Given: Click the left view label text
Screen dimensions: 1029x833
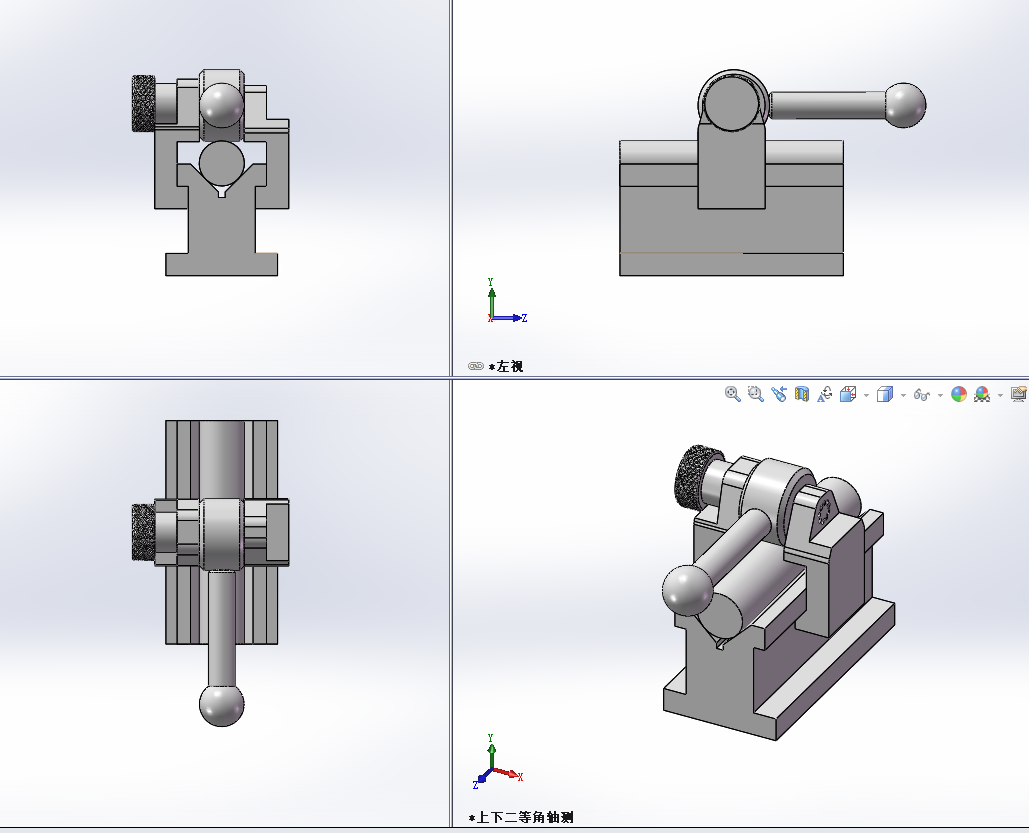Looking at the screenshot, I should tap(506, 366).
